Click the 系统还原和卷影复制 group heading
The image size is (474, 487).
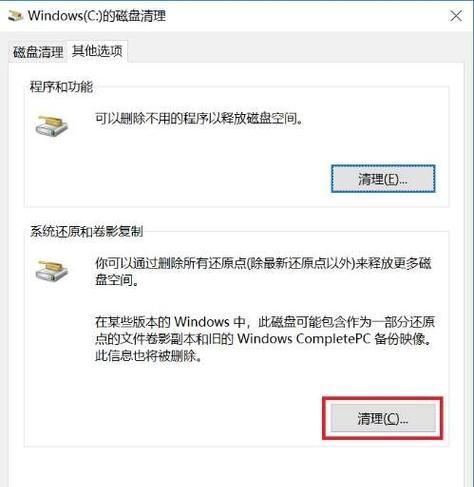[87, 231]
